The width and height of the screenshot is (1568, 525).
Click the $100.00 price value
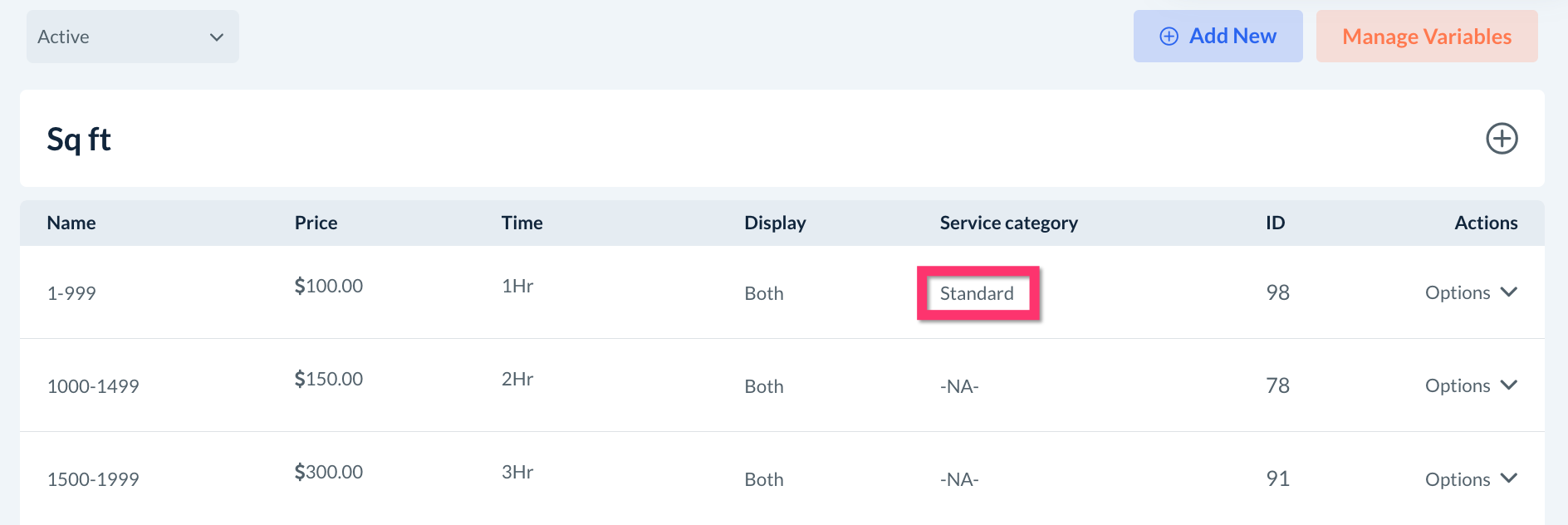point(328,286)
